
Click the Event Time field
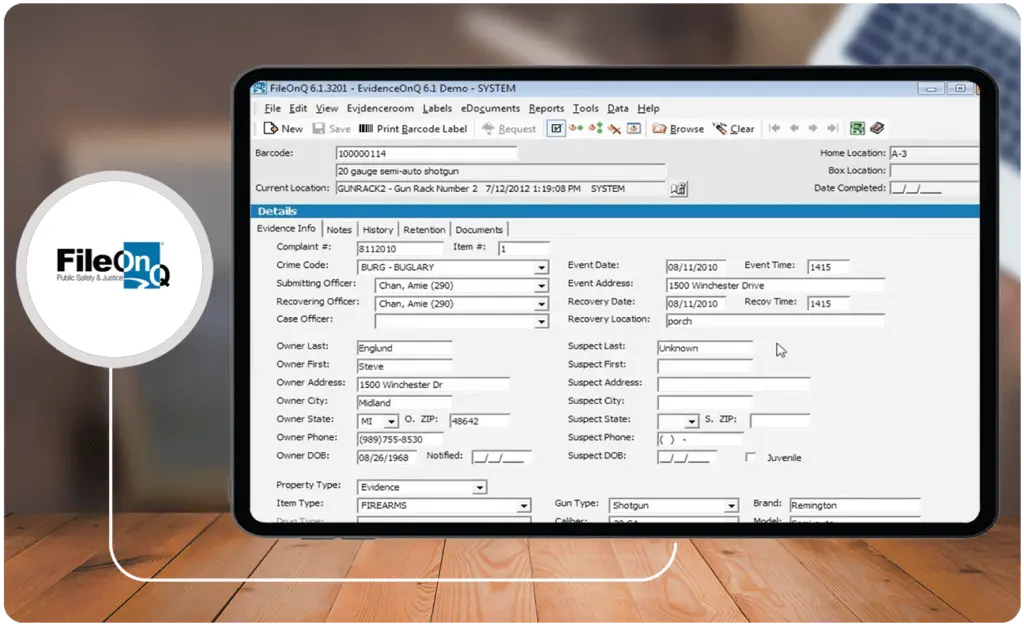pyautogui.click(x=828, y=267)
